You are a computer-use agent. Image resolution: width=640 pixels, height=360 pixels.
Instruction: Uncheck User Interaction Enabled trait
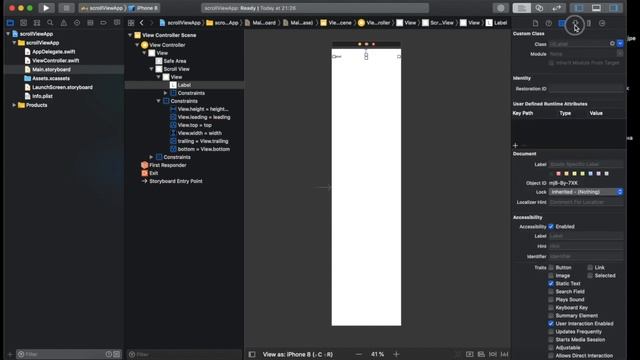point(551,324)
